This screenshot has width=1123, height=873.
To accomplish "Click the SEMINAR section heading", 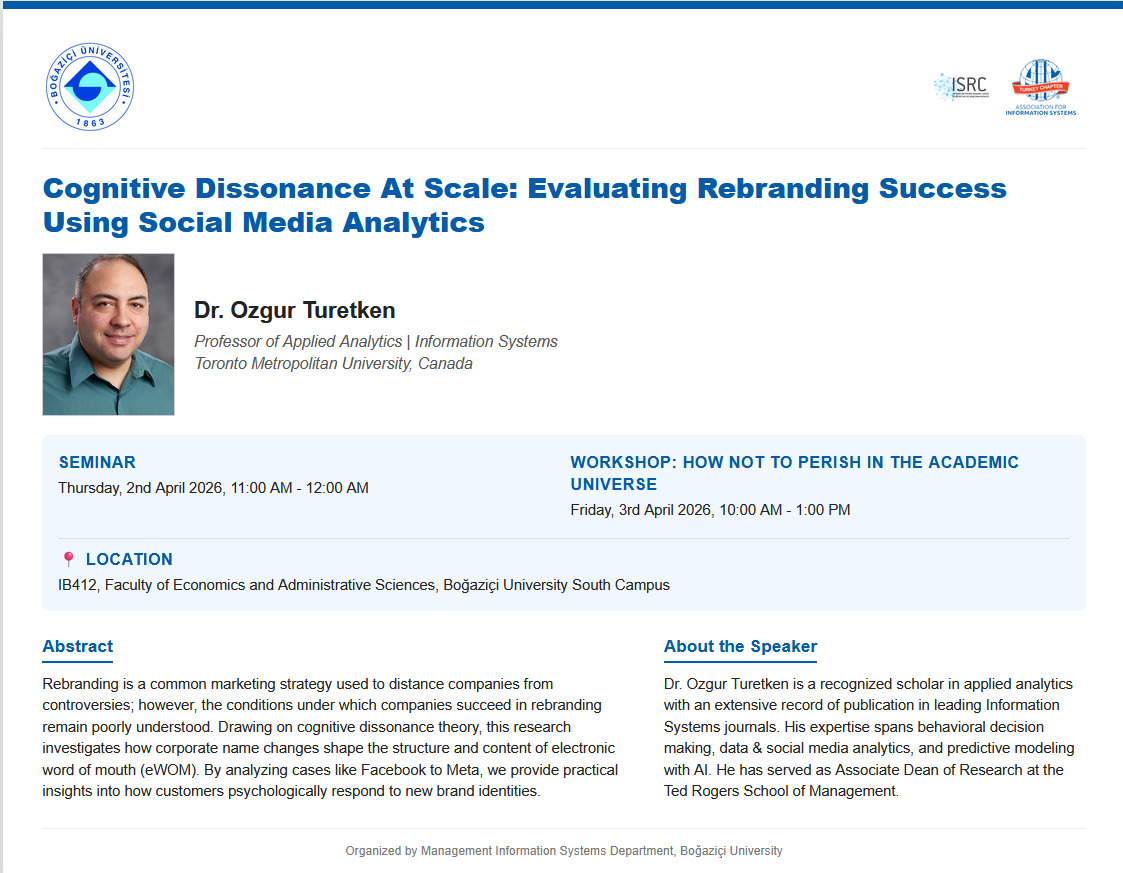I will click(97, 462).
